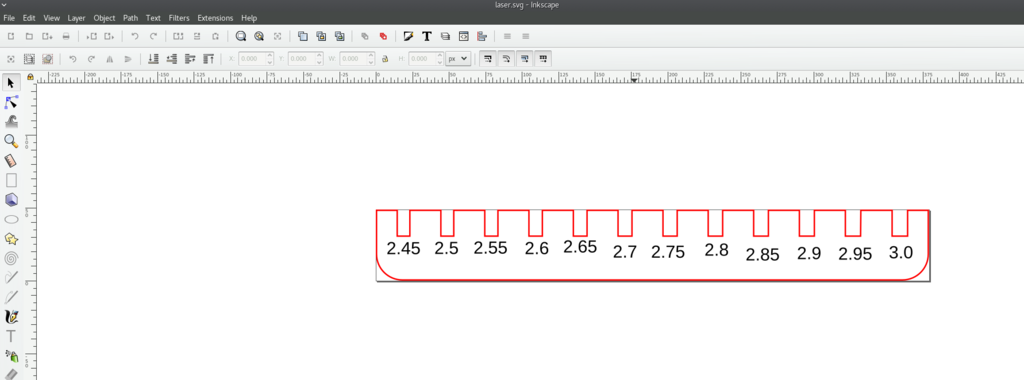Image resolution: width=1024 pixels, height=380 pixels.
Task: Rotate selection 90° clockwise
Action: coord(91,59)
